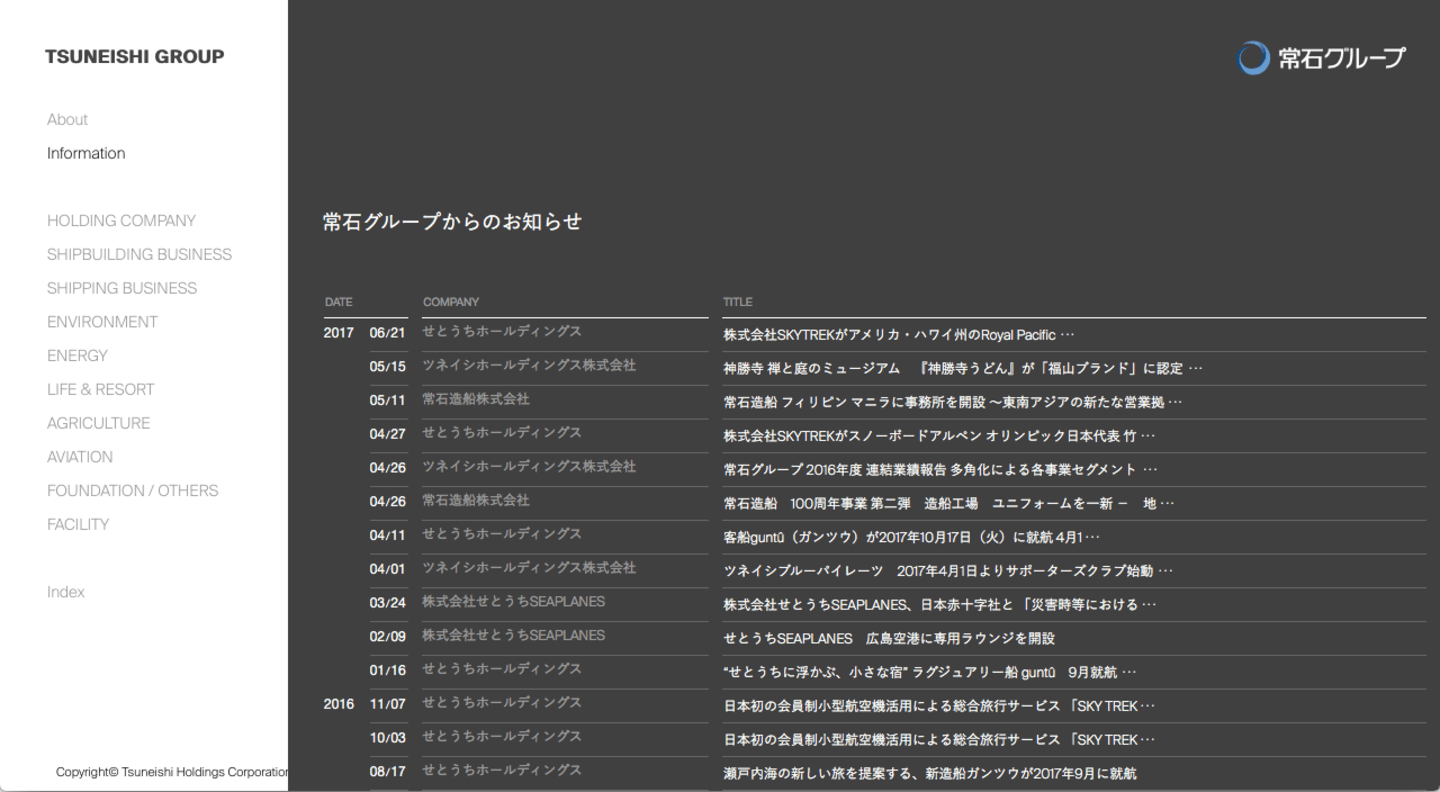
Task: Click 株式会社せとうちSEAPLANES in 03/24 row
Action: 514,601
